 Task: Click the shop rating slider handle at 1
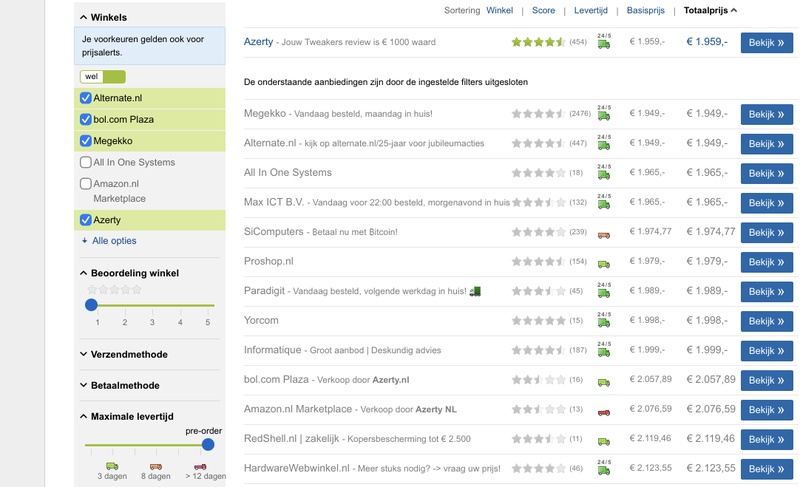click(91, 305)
